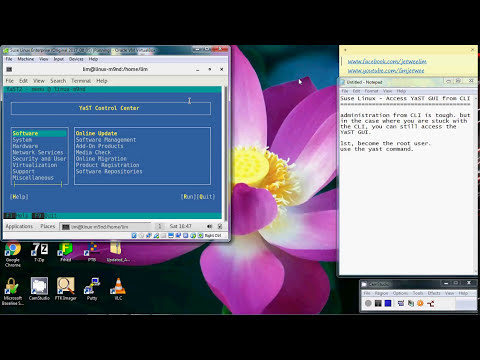This screenshot has height=360, width=480.
Task: Click VirtualBox hard disk status icon
Action: click(x=134, y=236)
